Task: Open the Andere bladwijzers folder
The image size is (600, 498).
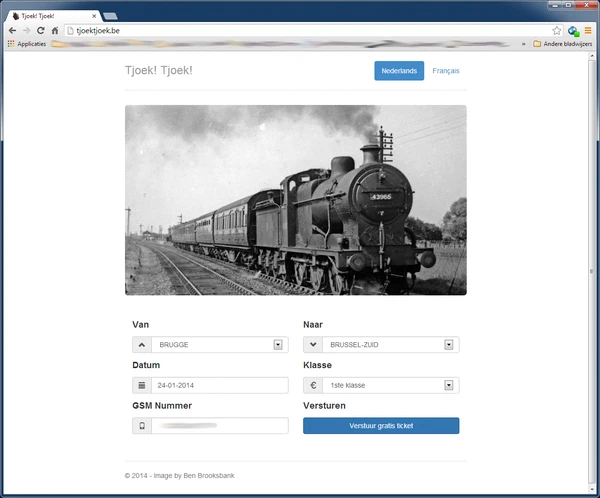Action: [562, 44]
